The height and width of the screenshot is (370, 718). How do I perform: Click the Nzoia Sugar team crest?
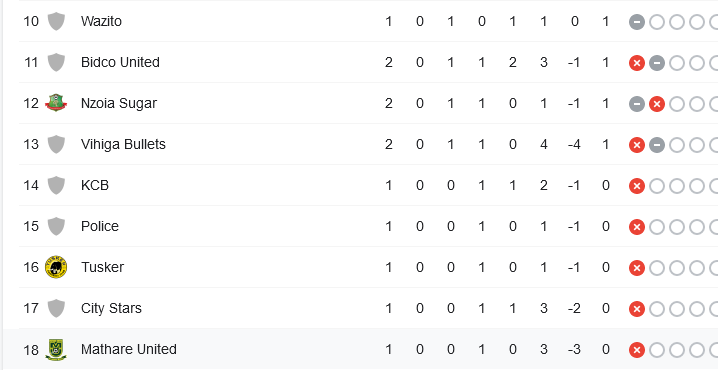click(x=56, y=103)
